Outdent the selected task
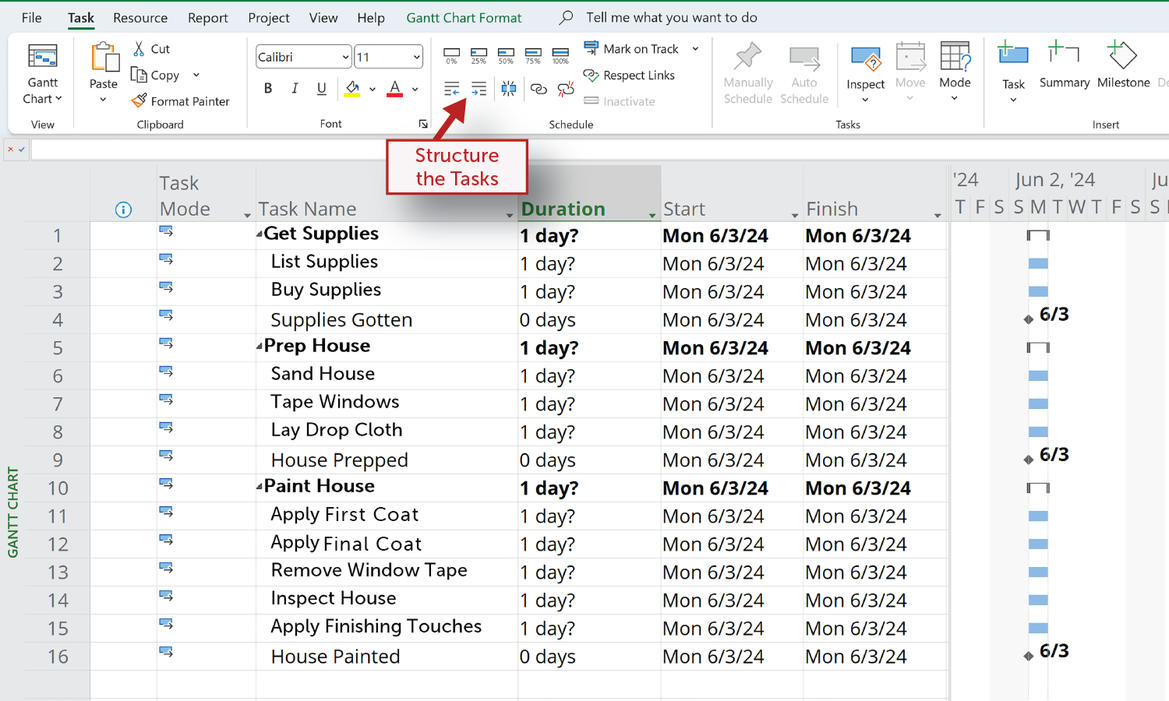This screenshot has height=701, width=1169. (452, 89)
